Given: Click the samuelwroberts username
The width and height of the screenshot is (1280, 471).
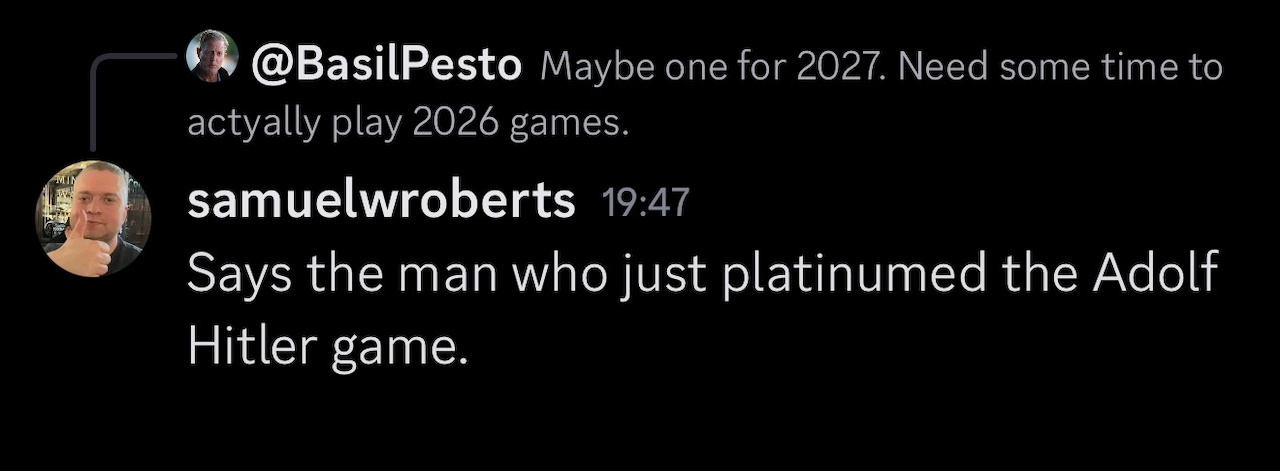Looking at the screenshot, I should tap(381, 202).
